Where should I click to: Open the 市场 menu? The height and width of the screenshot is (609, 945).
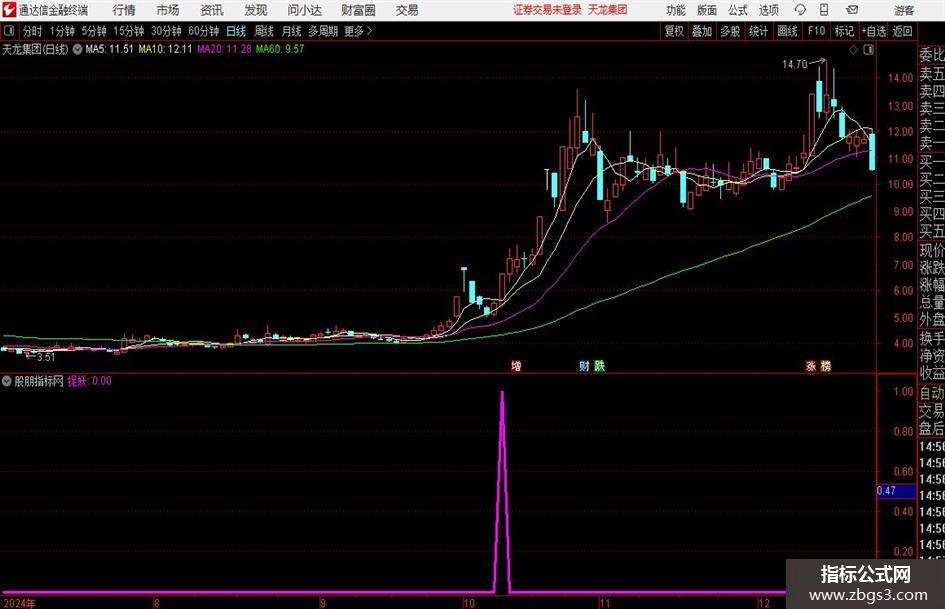[168, 10]
